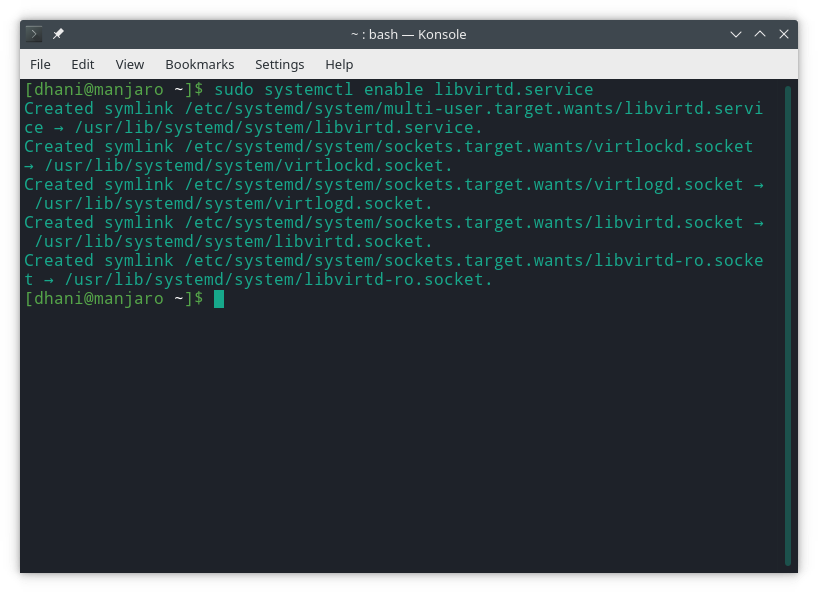The width and height of the screenshot is (818, 593).
Task: Click the '[dhani@manjaro ~]$' prompt on the last line
Action: tap(114, 299)
